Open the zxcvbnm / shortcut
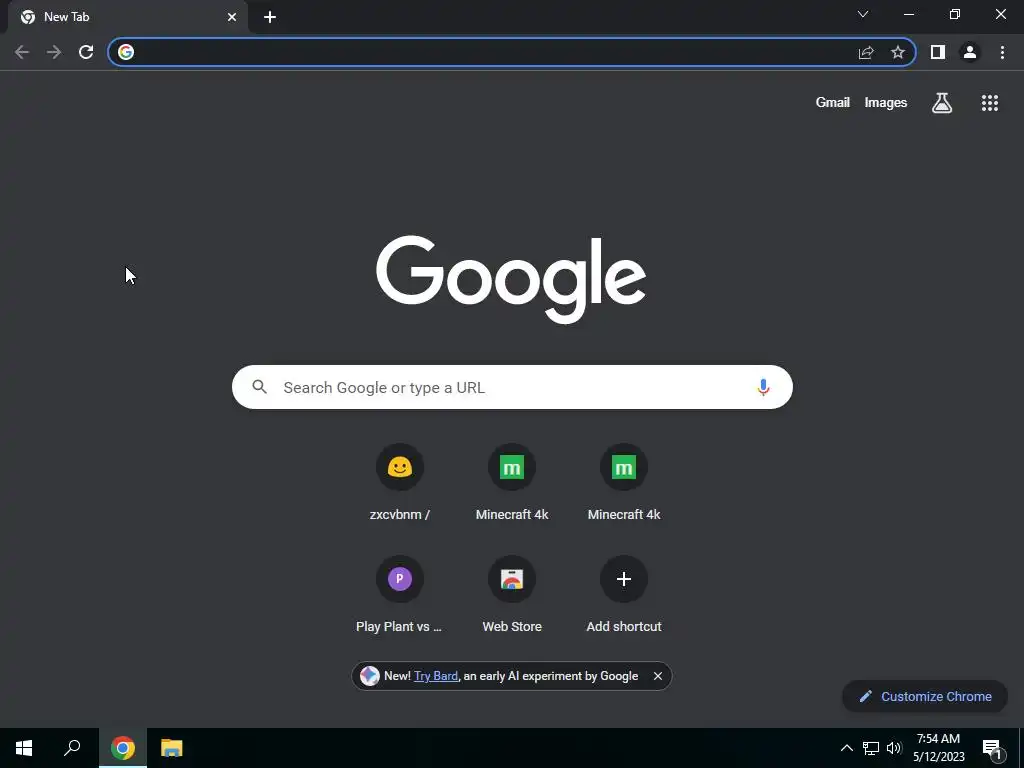The image size is (1024, 768). [400, 484]
